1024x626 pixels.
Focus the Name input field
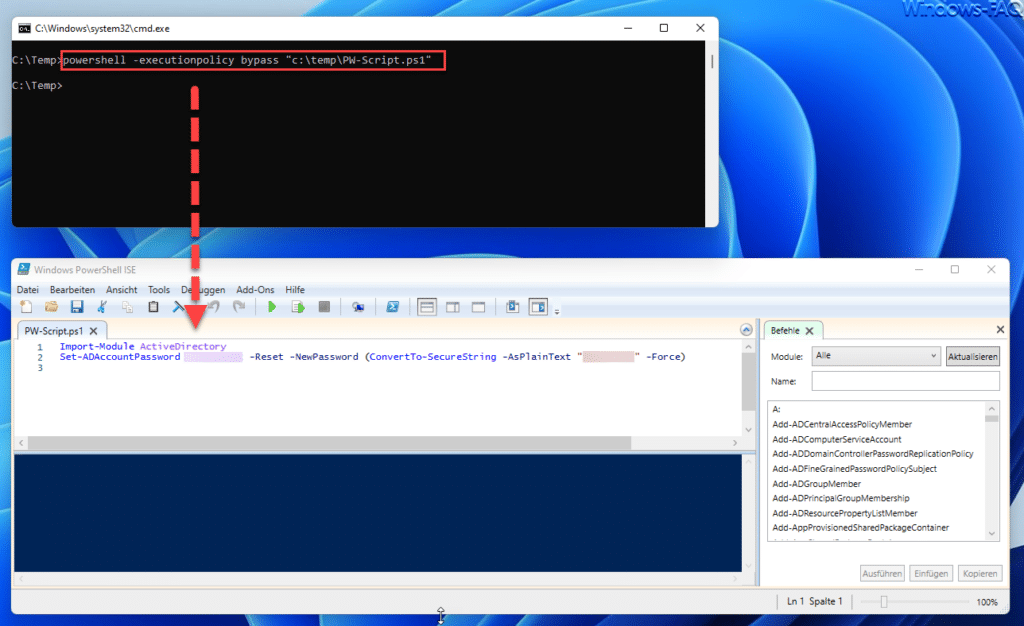click(905, 381)
